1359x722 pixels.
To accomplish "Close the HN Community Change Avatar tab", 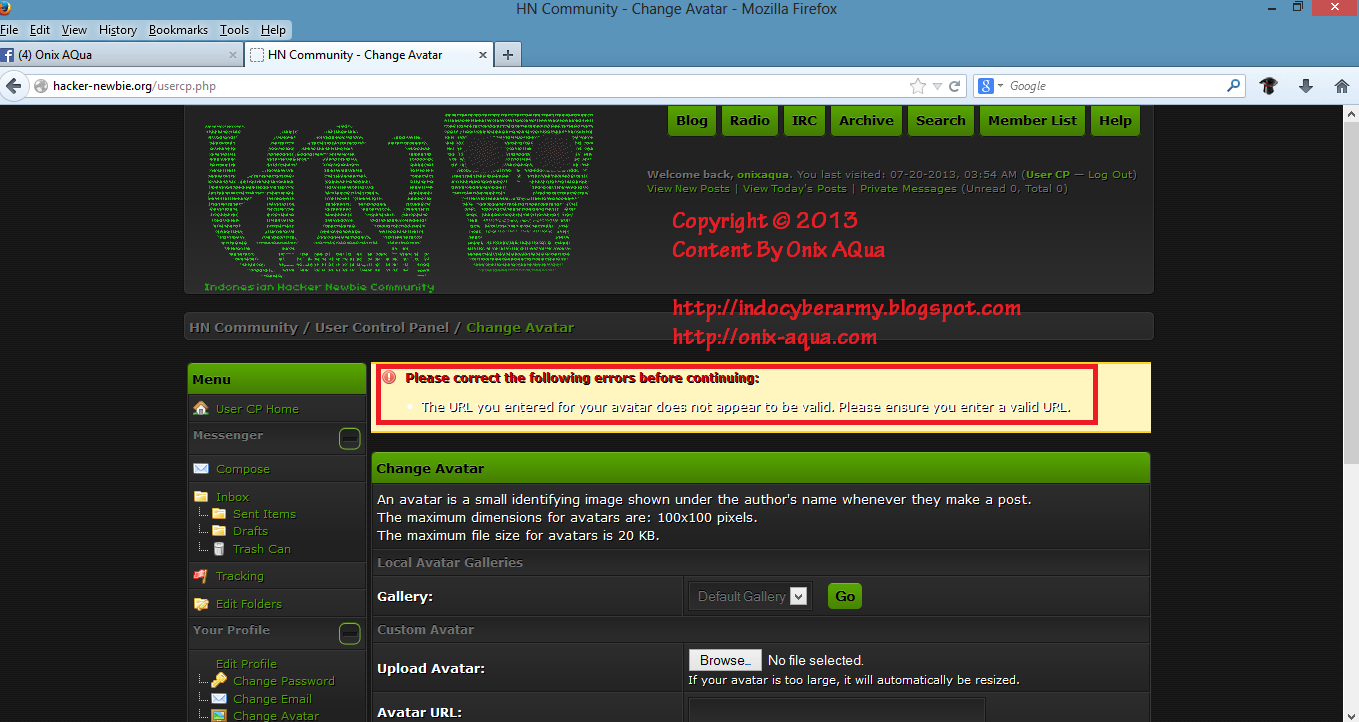I will click(483, 55).
